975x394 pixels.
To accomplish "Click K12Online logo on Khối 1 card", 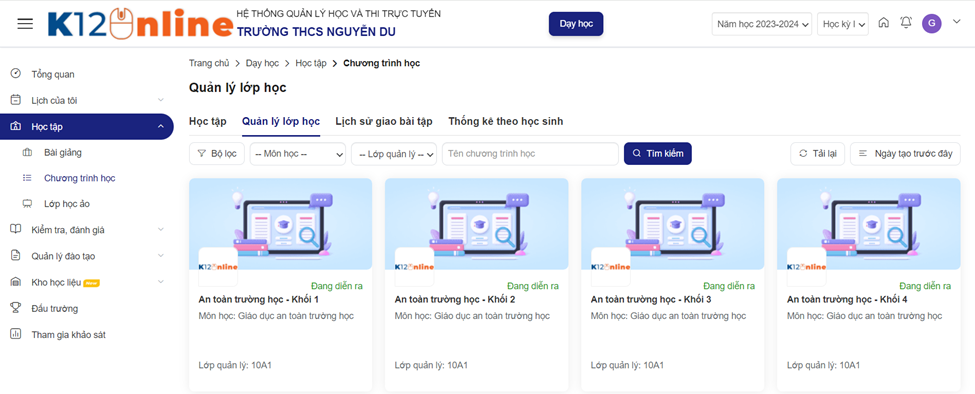I will click(x=218, y=267).
